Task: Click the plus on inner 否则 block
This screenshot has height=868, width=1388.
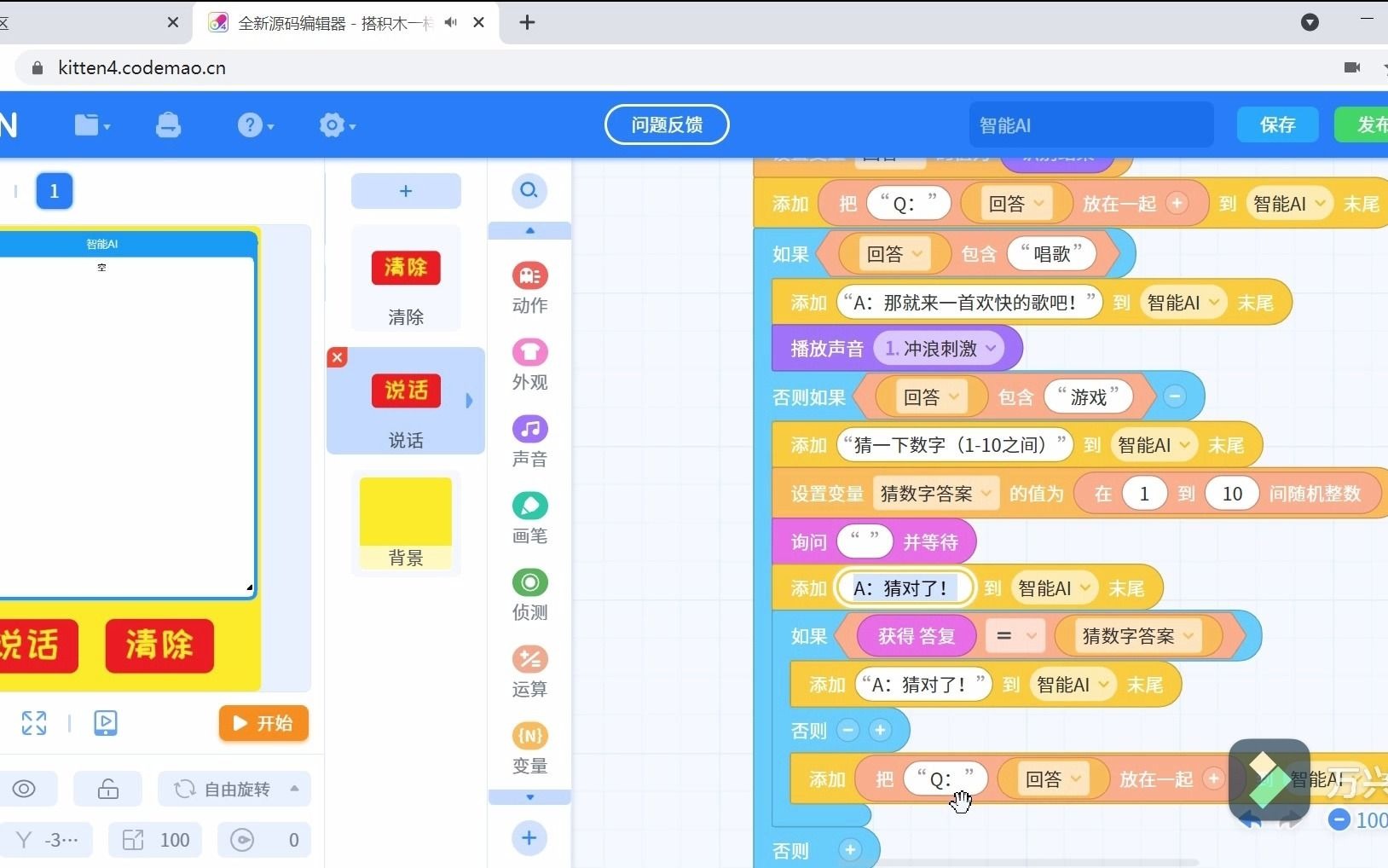Action: pos(881,731)
